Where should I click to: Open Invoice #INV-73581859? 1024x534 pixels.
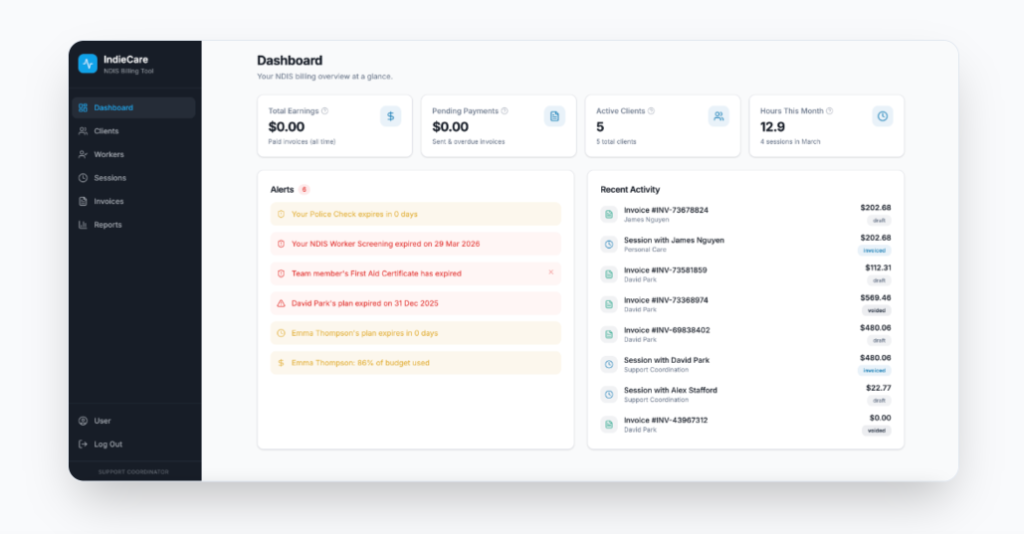tap(745, 274)
